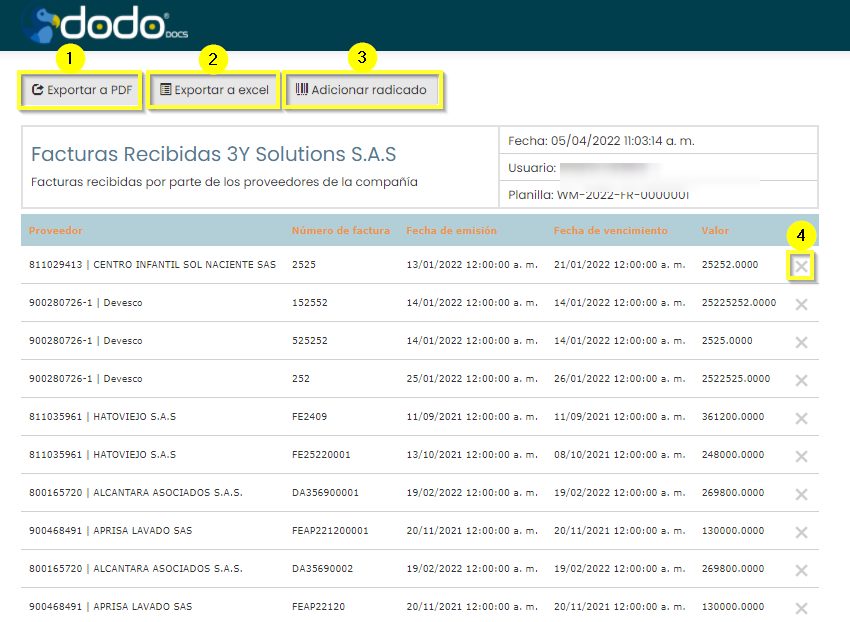Viewport: 850px width, 622px height.
Task: Click the Adicionar radicado button
Action: click(362, 90)
